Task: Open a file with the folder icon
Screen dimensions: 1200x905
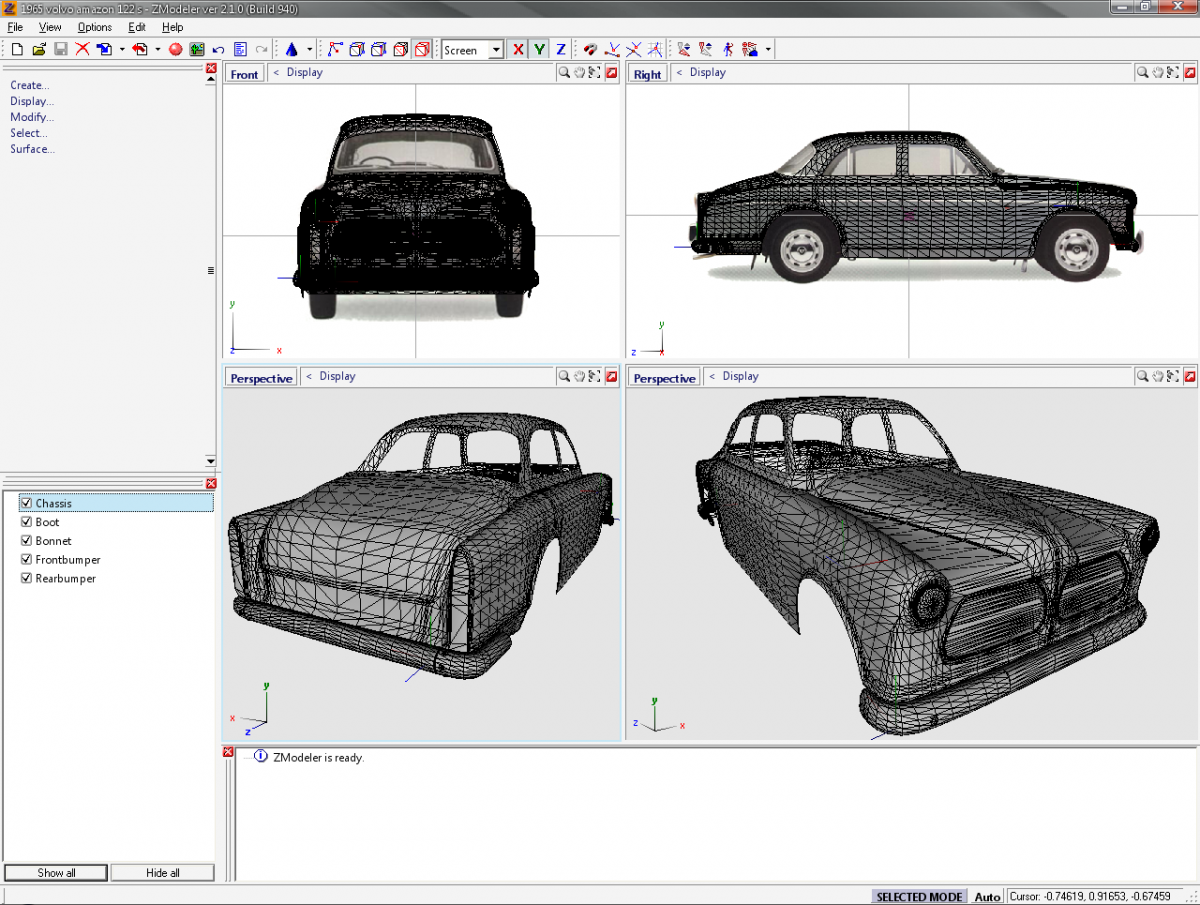Action: click(x=39, y=49)
